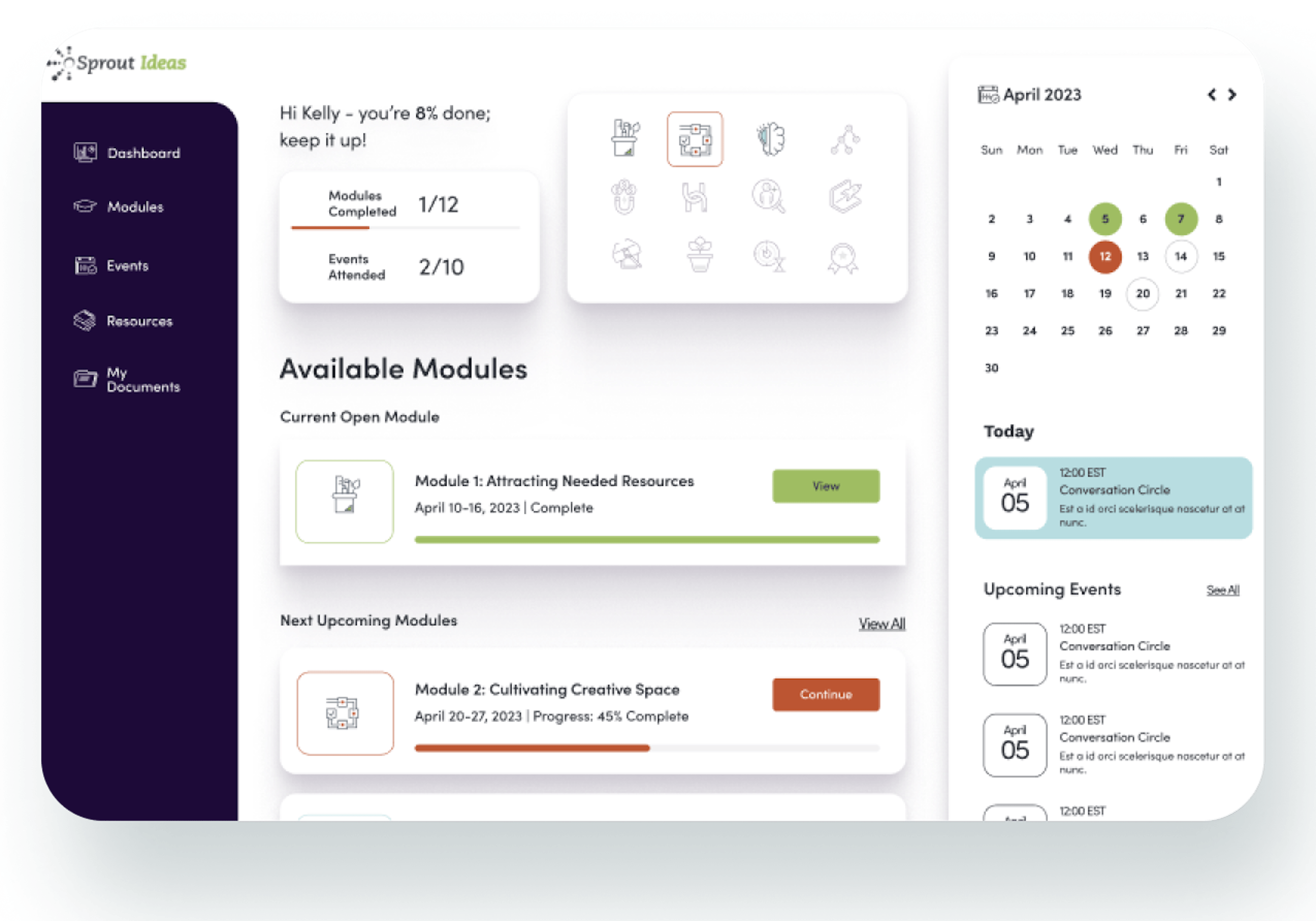Open today's Conversation Circle event card

point(1112,498)
